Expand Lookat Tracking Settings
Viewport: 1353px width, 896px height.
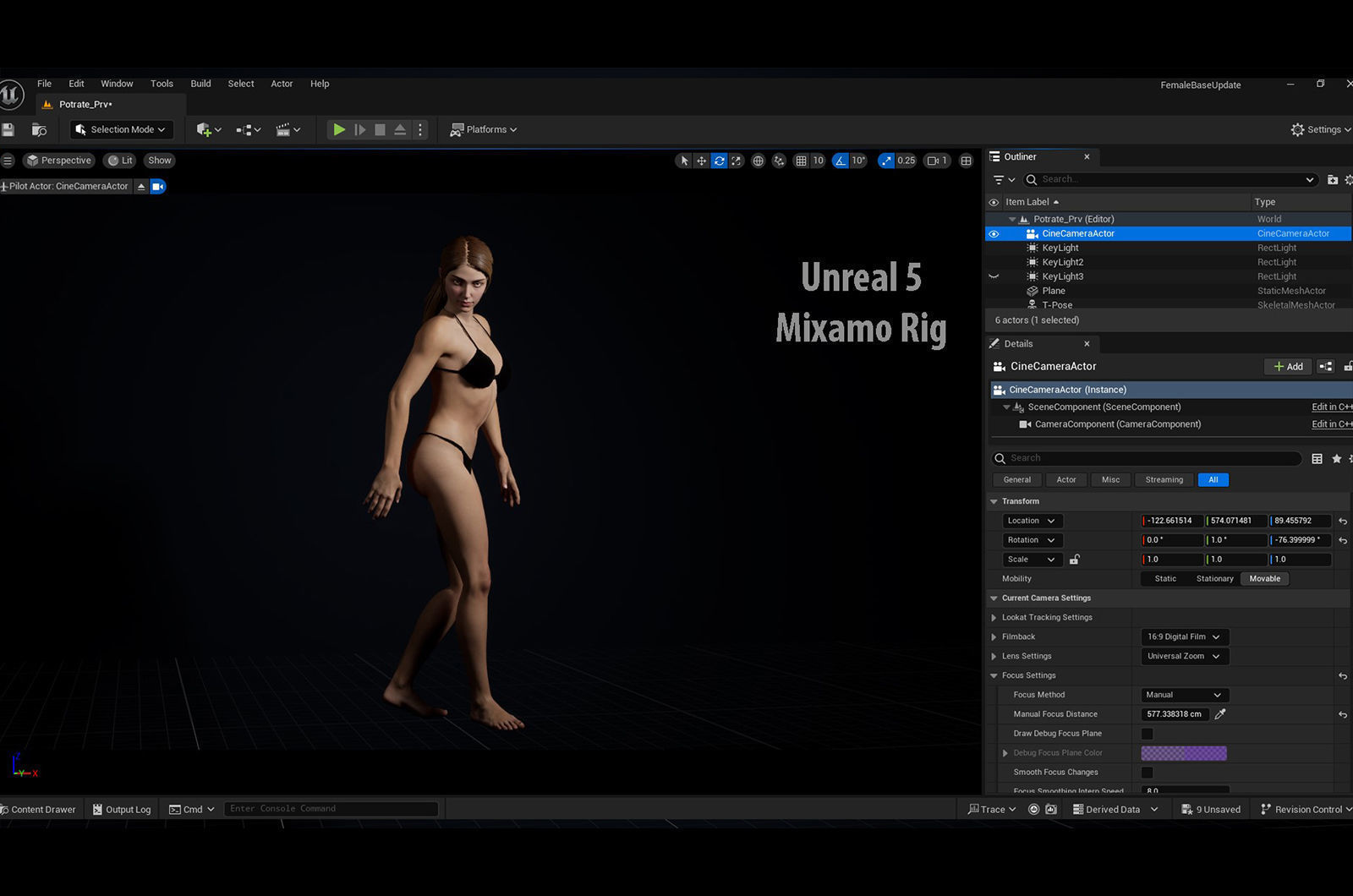(x=994, y=618)
